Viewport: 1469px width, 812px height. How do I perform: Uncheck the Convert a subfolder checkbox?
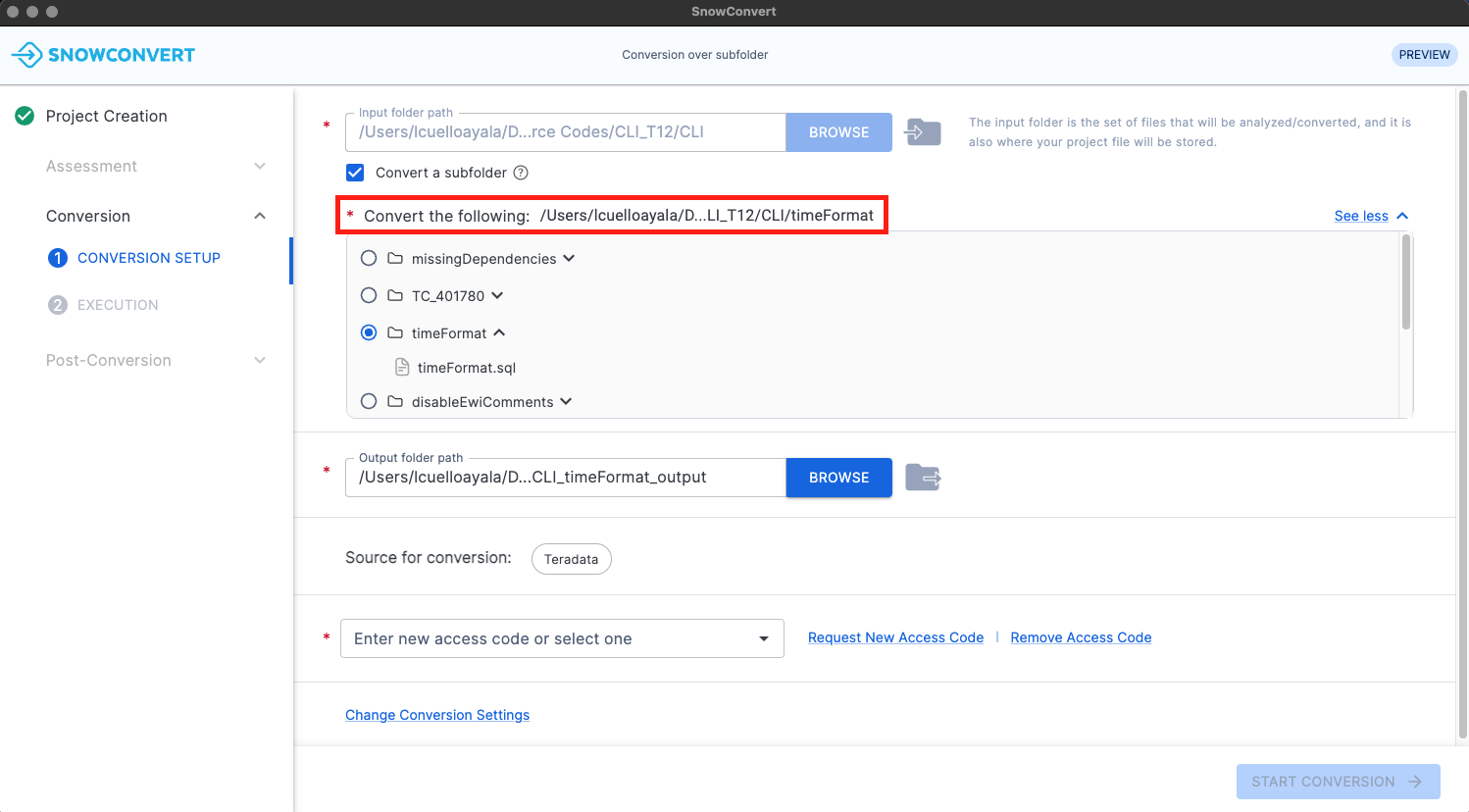(x=356, y=173)
